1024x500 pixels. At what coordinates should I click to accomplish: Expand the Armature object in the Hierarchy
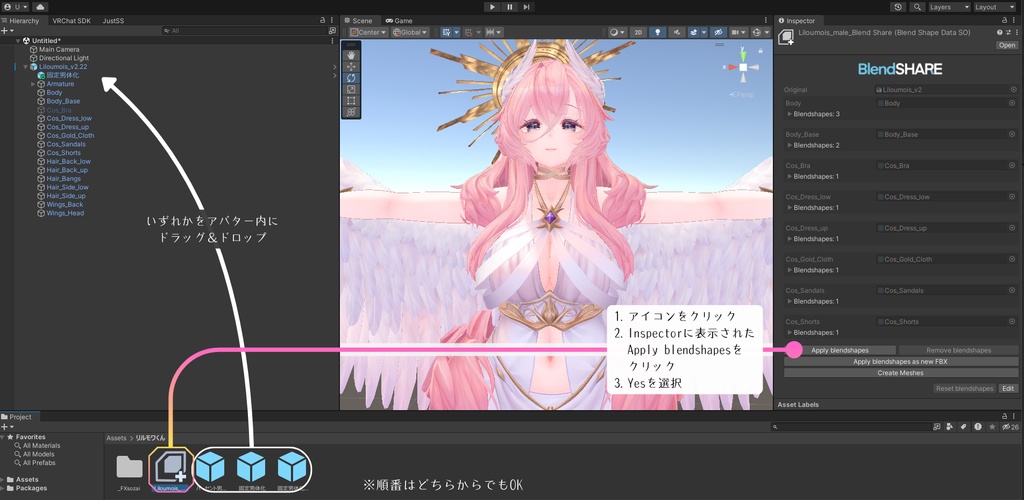(33, 84)
